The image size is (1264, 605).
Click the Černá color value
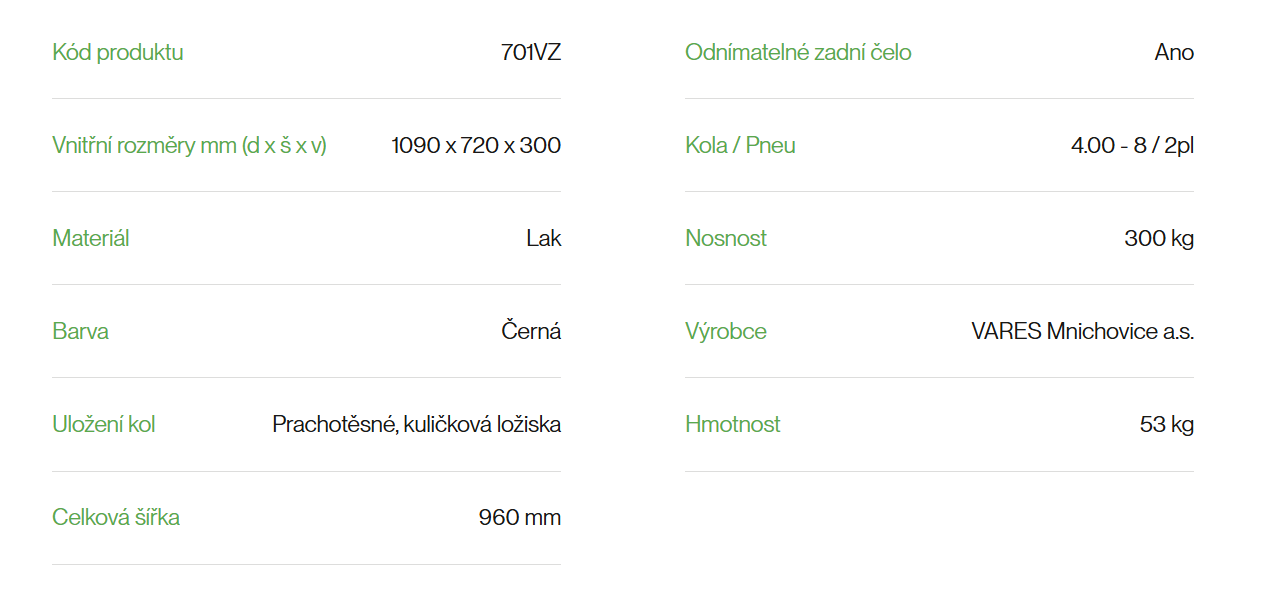tap(531, 331)
